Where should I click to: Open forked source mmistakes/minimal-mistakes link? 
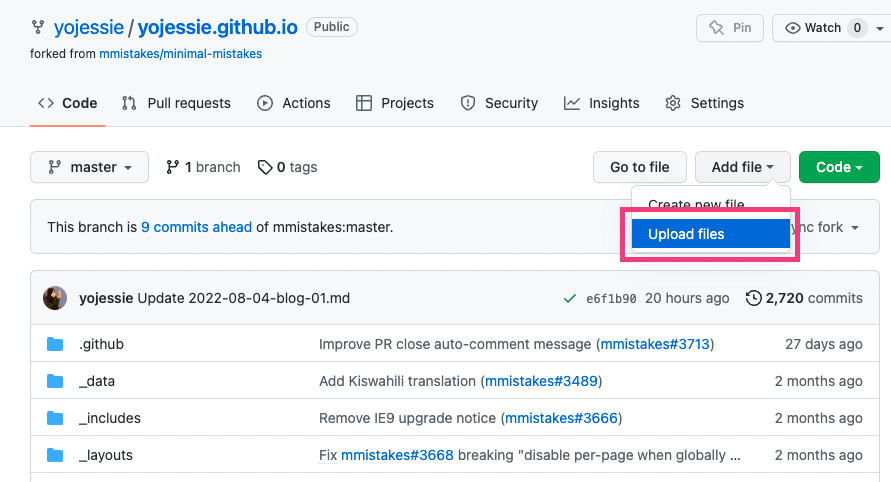click(181, 54)
